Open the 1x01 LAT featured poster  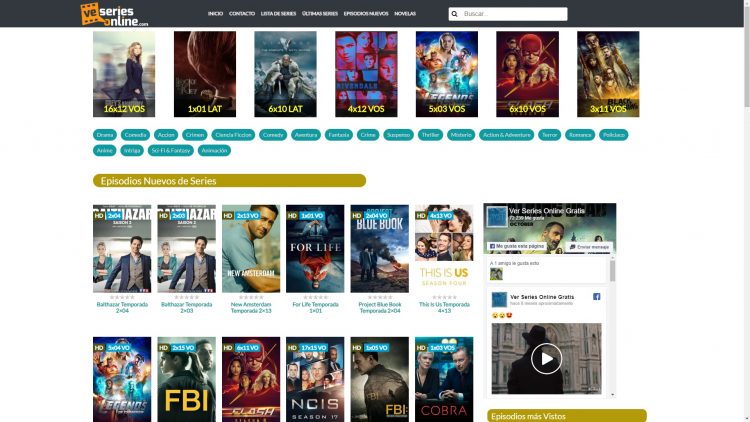click(x=205, y=74)
